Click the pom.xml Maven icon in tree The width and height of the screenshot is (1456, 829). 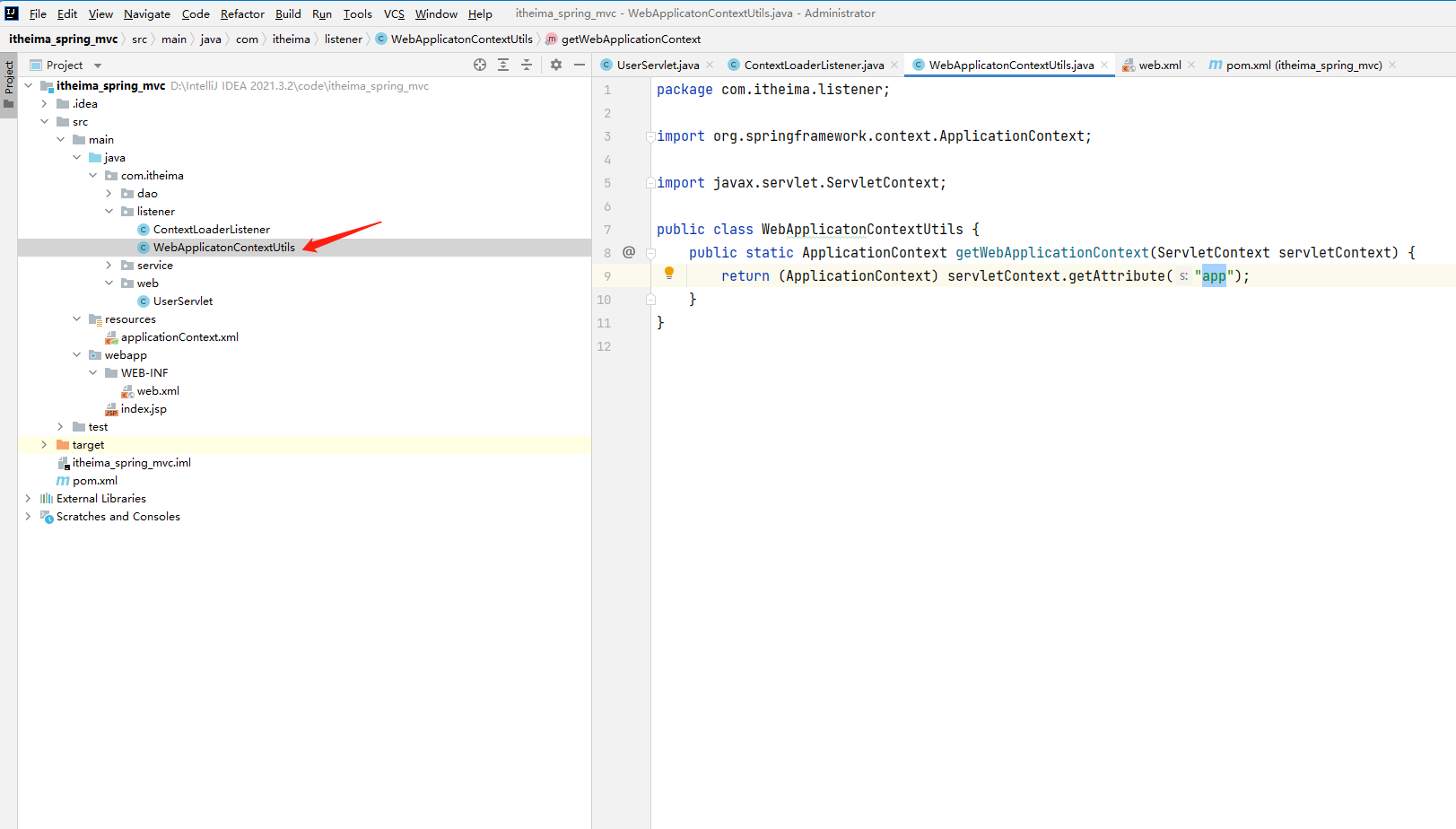click(63, 481)
